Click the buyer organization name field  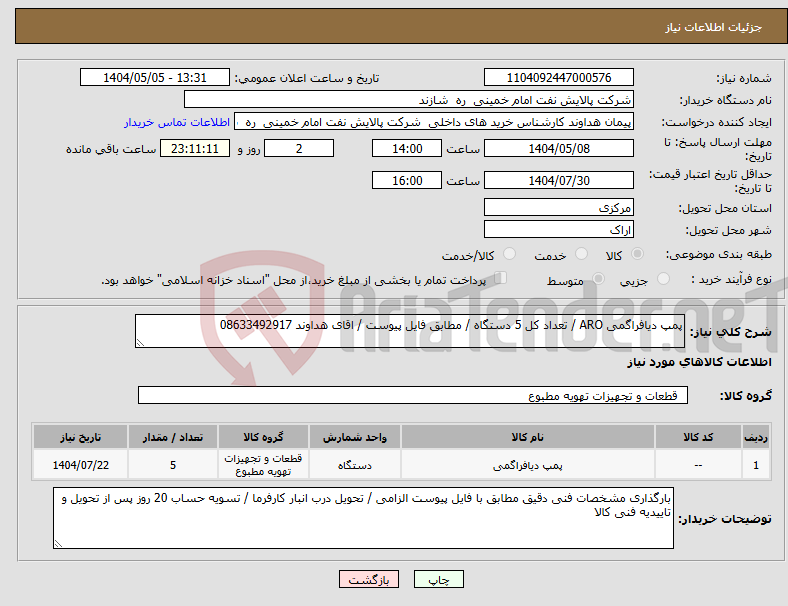[x=409, y=99]
